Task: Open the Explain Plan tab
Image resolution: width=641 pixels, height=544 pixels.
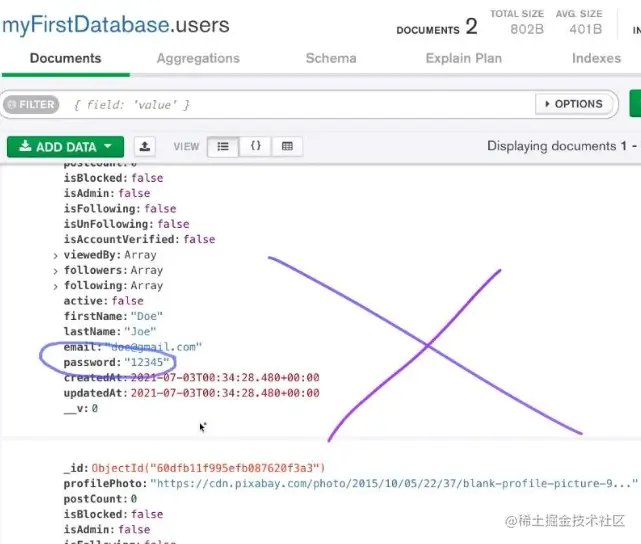Action: pyautogui.click(x=464, y=58)
